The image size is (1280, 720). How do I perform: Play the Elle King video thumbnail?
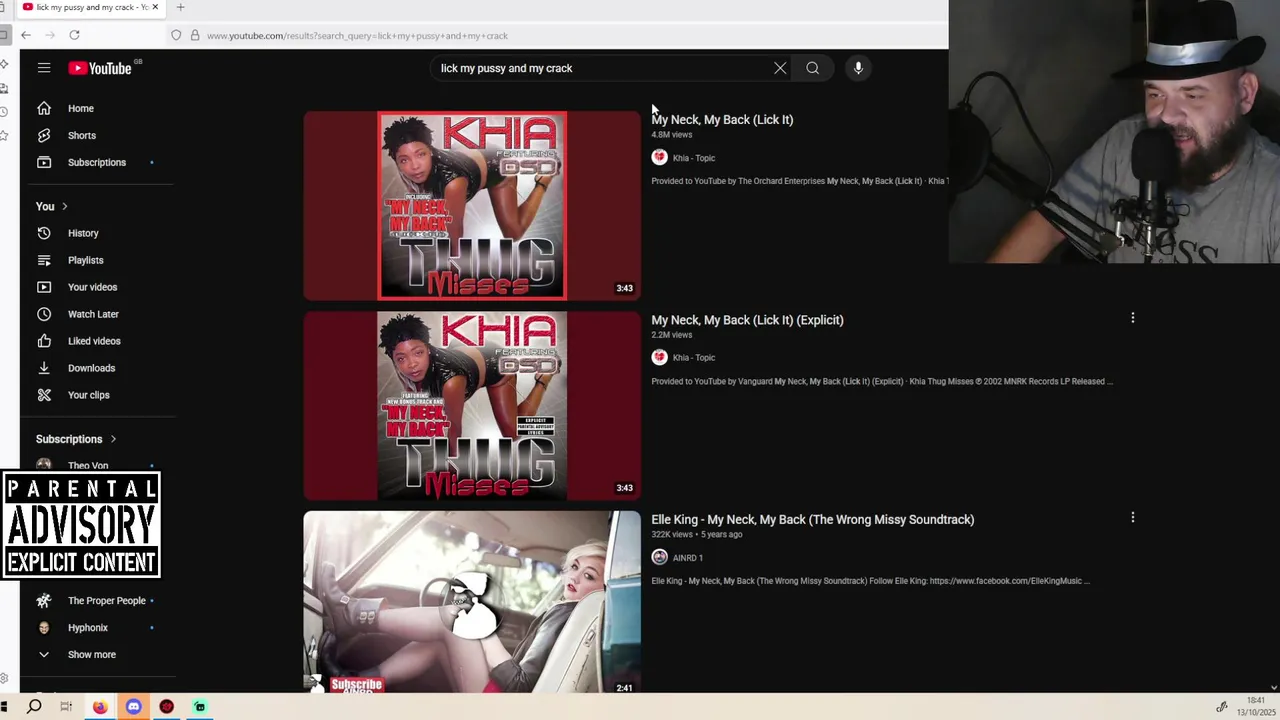(x=472, y=601)
